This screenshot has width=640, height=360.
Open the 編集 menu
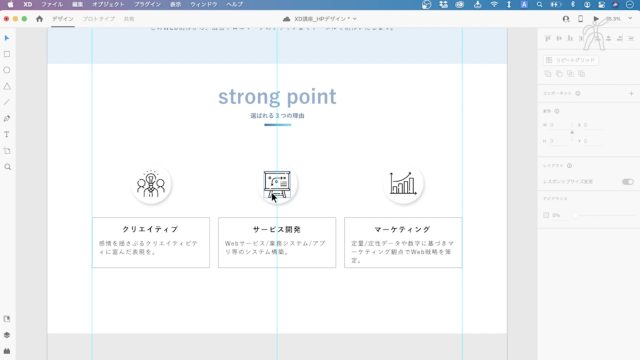pyautogui.click(x=78, y=4)
